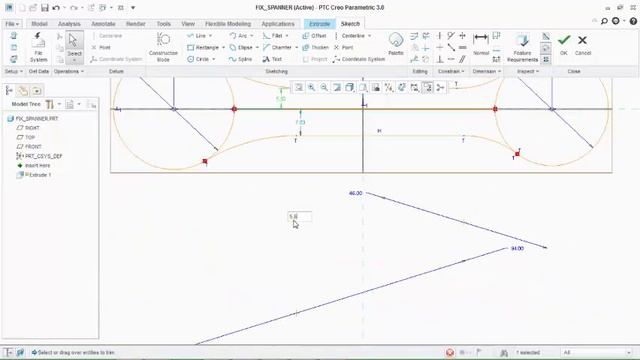This screenshot has height=360, width=640.
Task: Apply the Equal constraint icon
Action: click(x=462, y=48)
